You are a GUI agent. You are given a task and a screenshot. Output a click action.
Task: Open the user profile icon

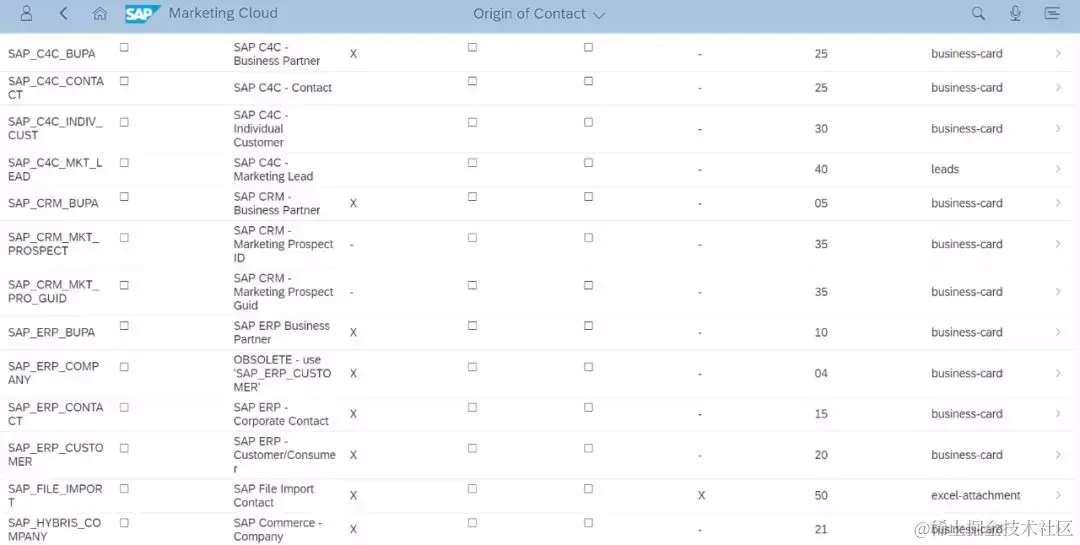pos(26,13)
